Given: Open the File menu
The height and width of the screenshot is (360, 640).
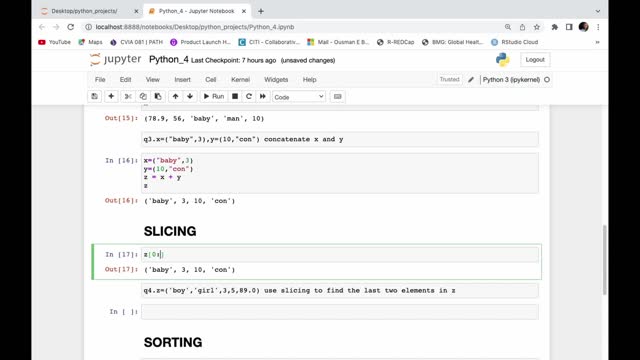Looking at the screenshot, I should point(100,80).
